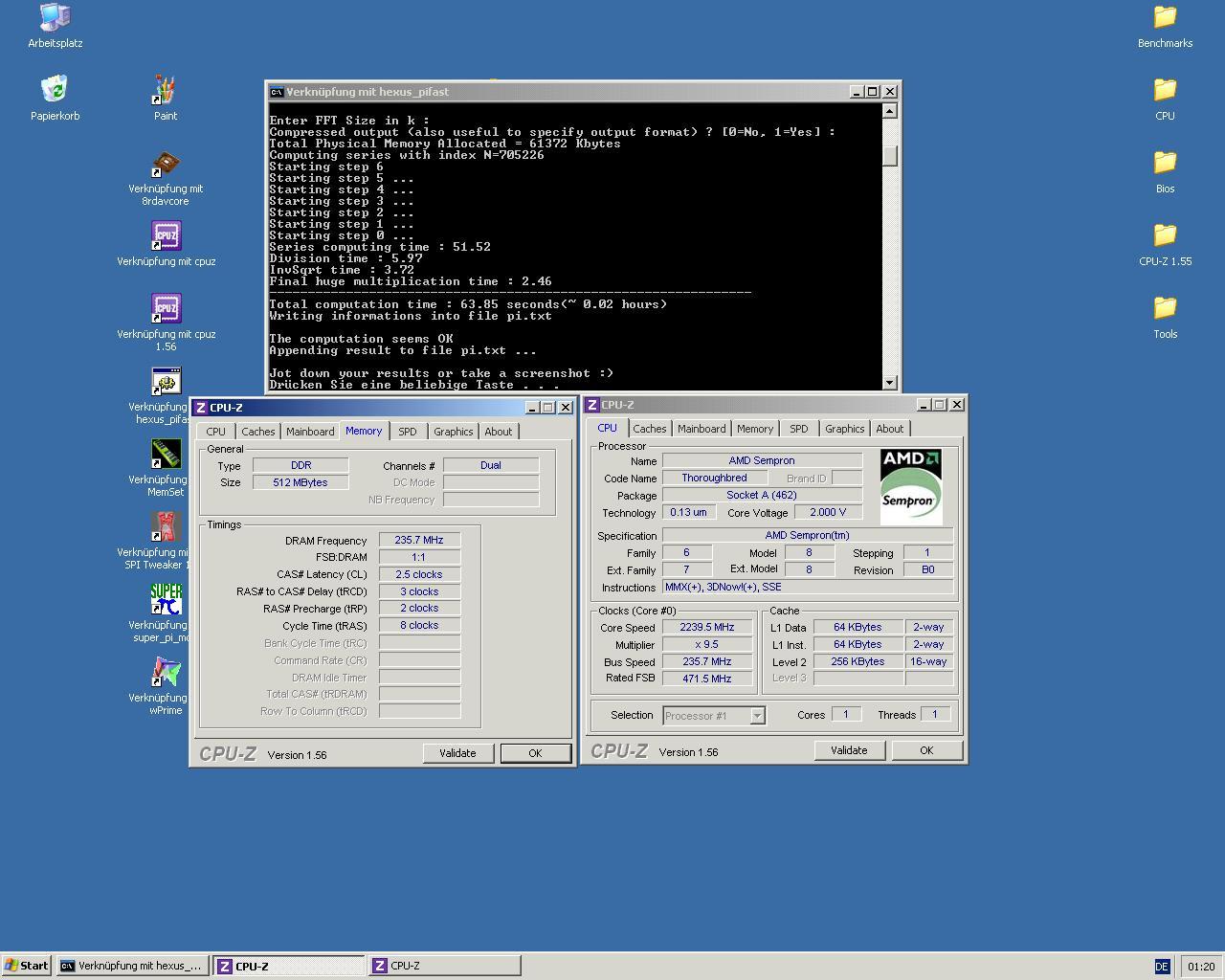Click the Level 2 256 KBytes cache value
The image size is (1225, 980).
click(x=857, y=661)
